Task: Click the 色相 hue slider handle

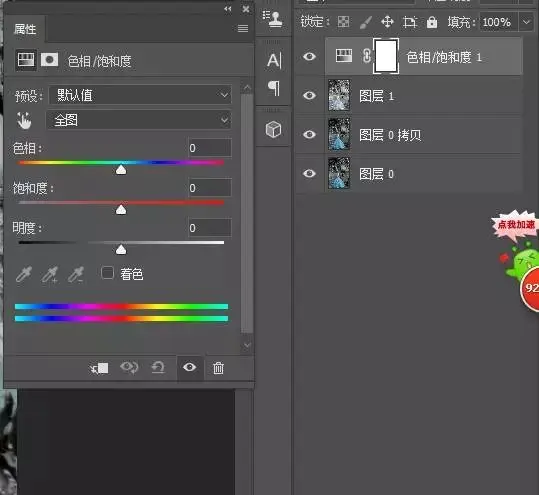Action: 121,169
